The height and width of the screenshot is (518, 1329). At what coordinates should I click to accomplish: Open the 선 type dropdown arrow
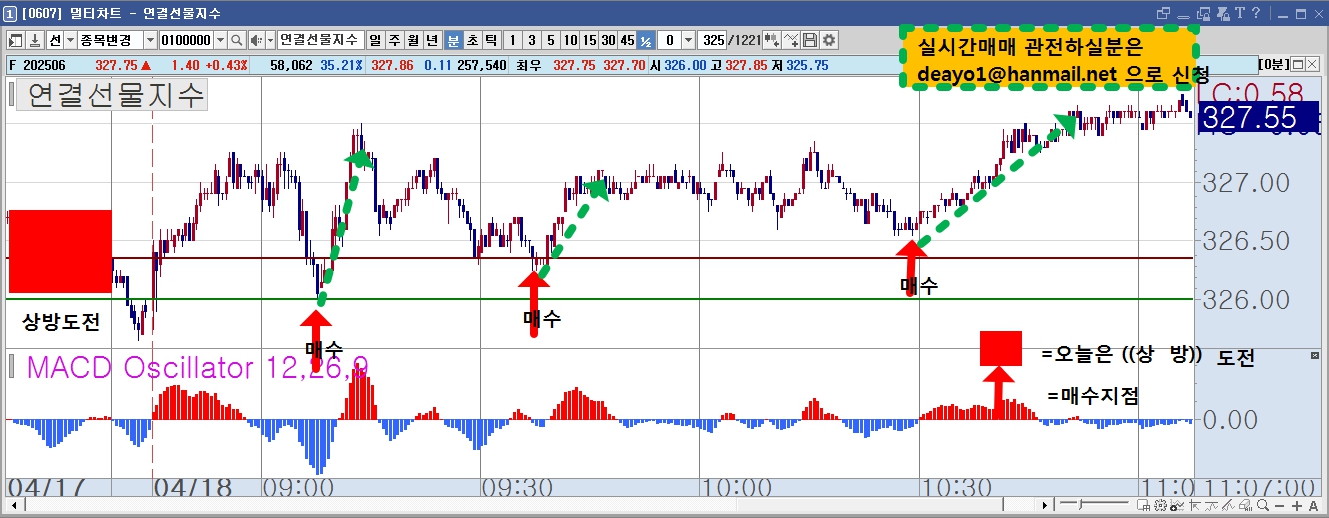point(70,40)
